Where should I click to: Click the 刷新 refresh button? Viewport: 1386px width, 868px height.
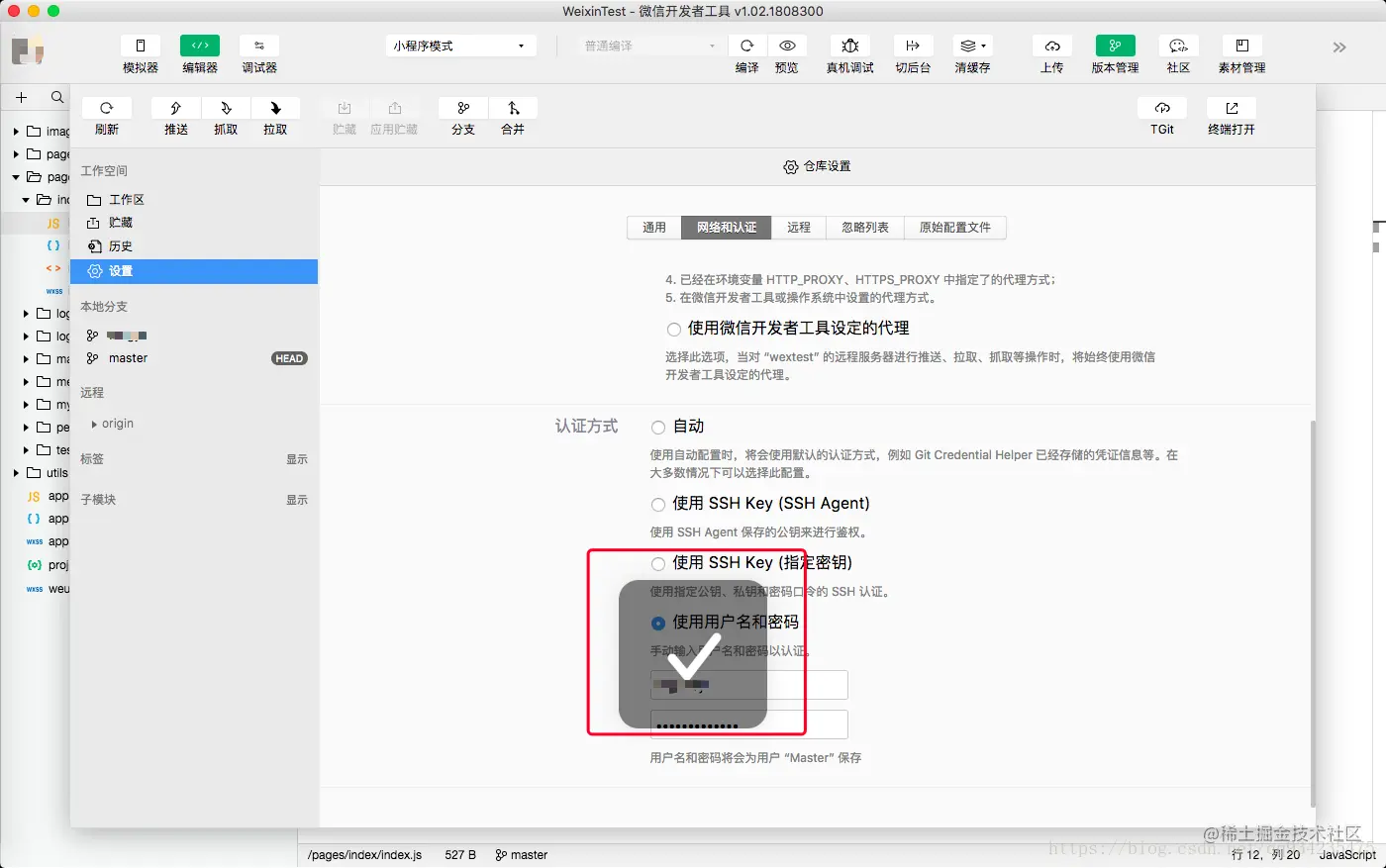point(107,108)
